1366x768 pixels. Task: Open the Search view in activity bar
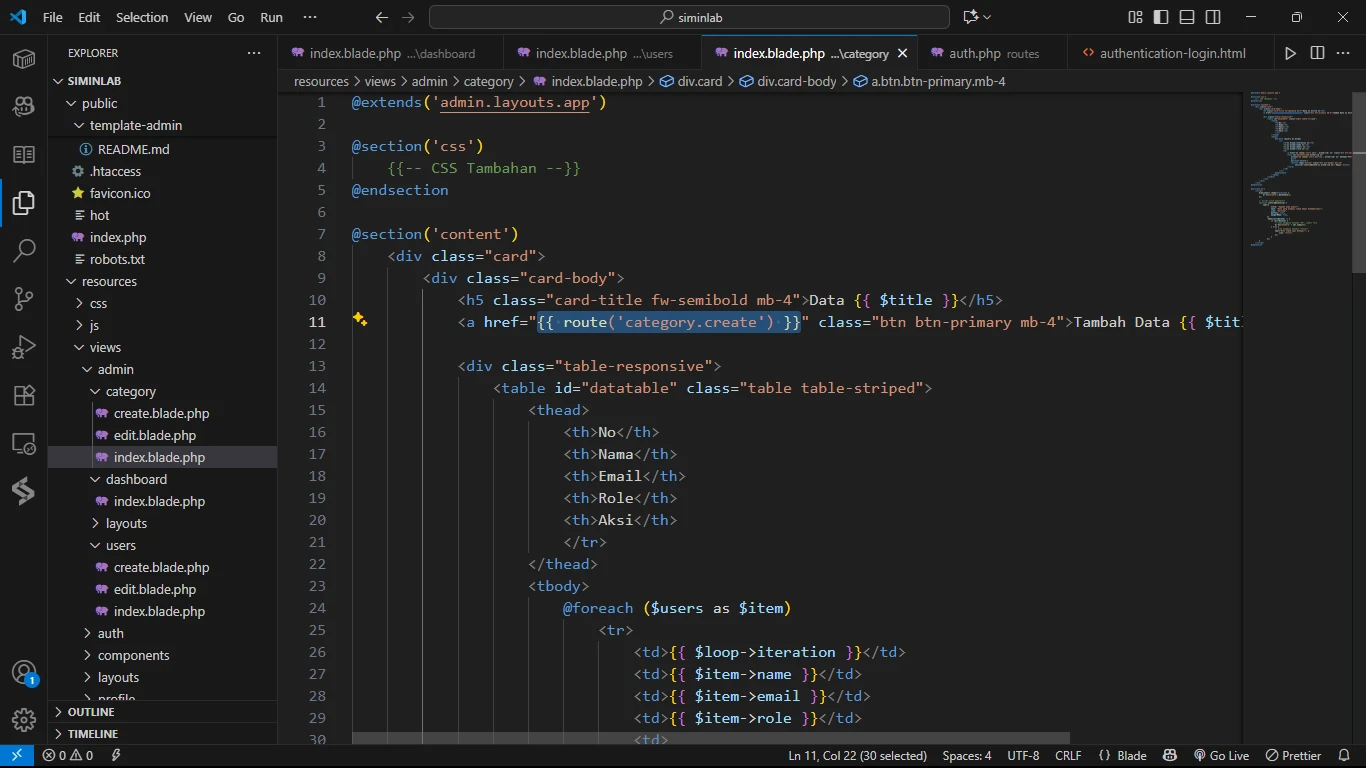(x=24, y=250)
